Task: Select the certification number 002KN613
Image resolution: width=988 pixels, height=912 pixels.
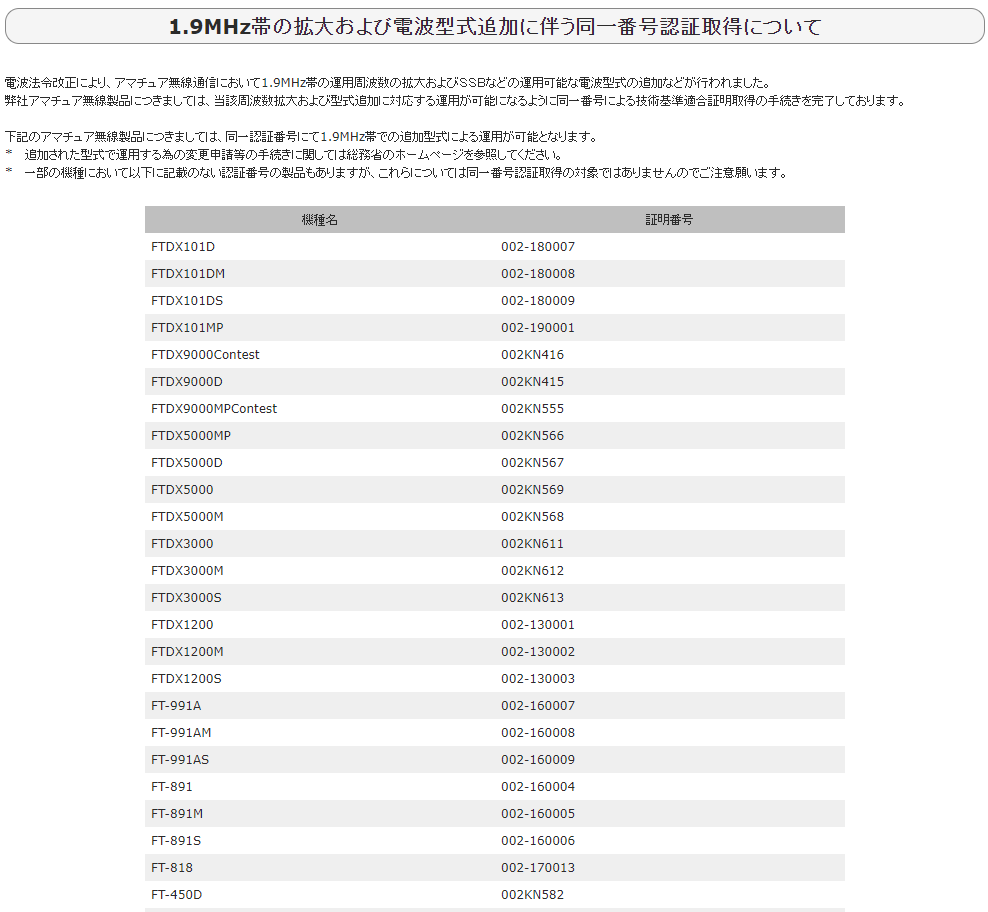Action: coord(532,598)
